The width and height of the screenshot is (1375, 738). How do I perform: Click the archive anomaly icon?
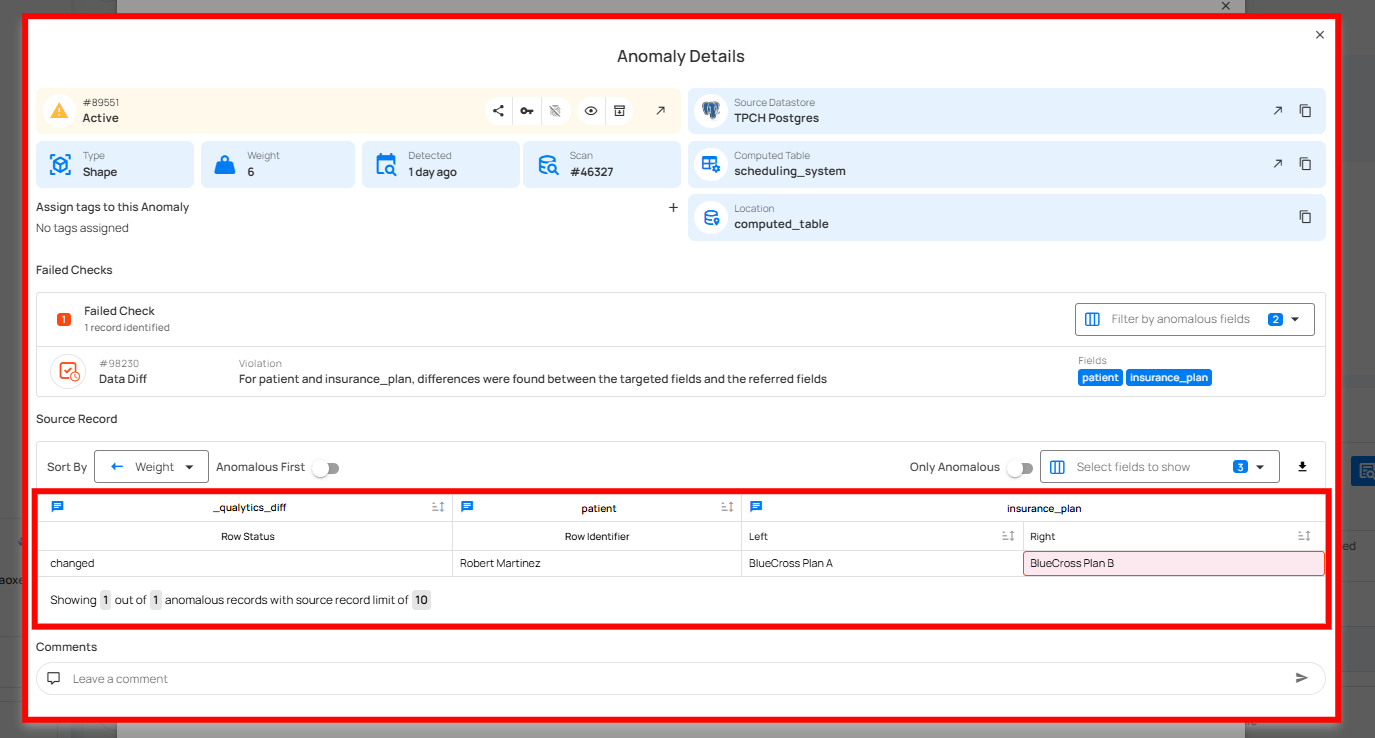tap(619, 111)
